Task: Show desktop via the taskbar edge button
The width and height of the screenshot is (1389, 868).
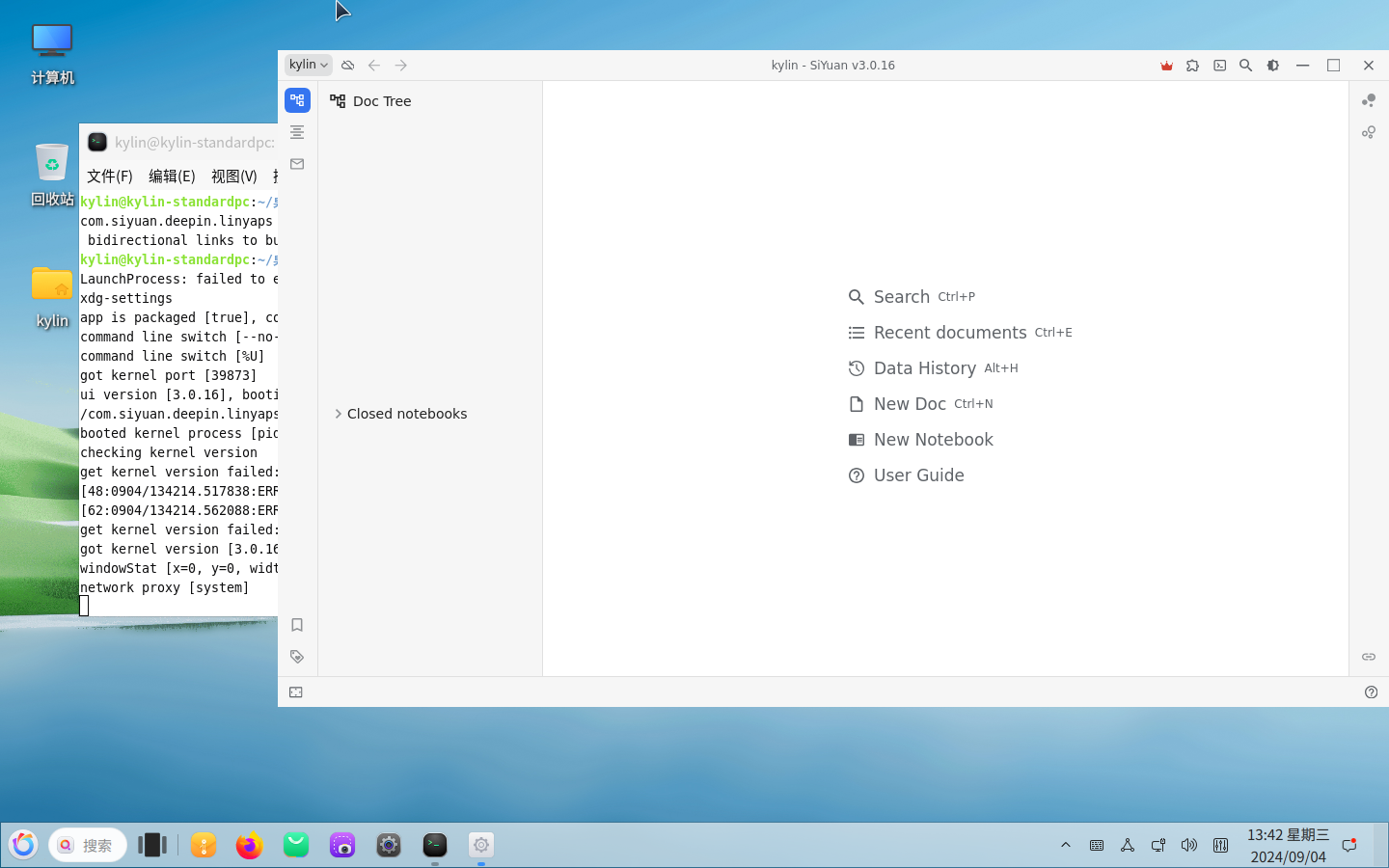Action: pyautogui.click(x=1381, y=845)
